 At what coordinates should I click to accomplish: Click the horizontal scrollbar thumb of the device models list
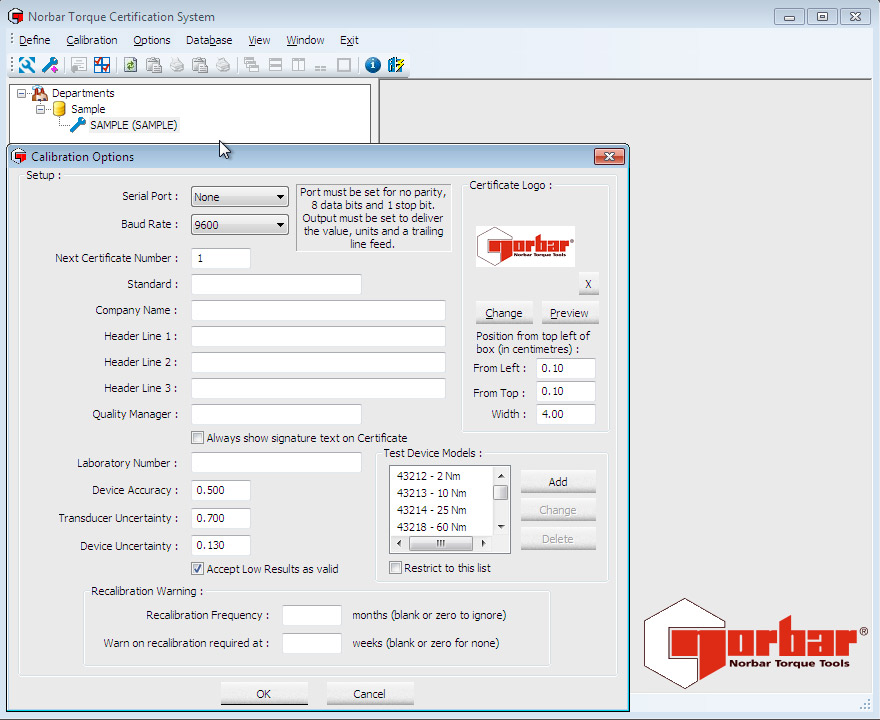(441, 543)
